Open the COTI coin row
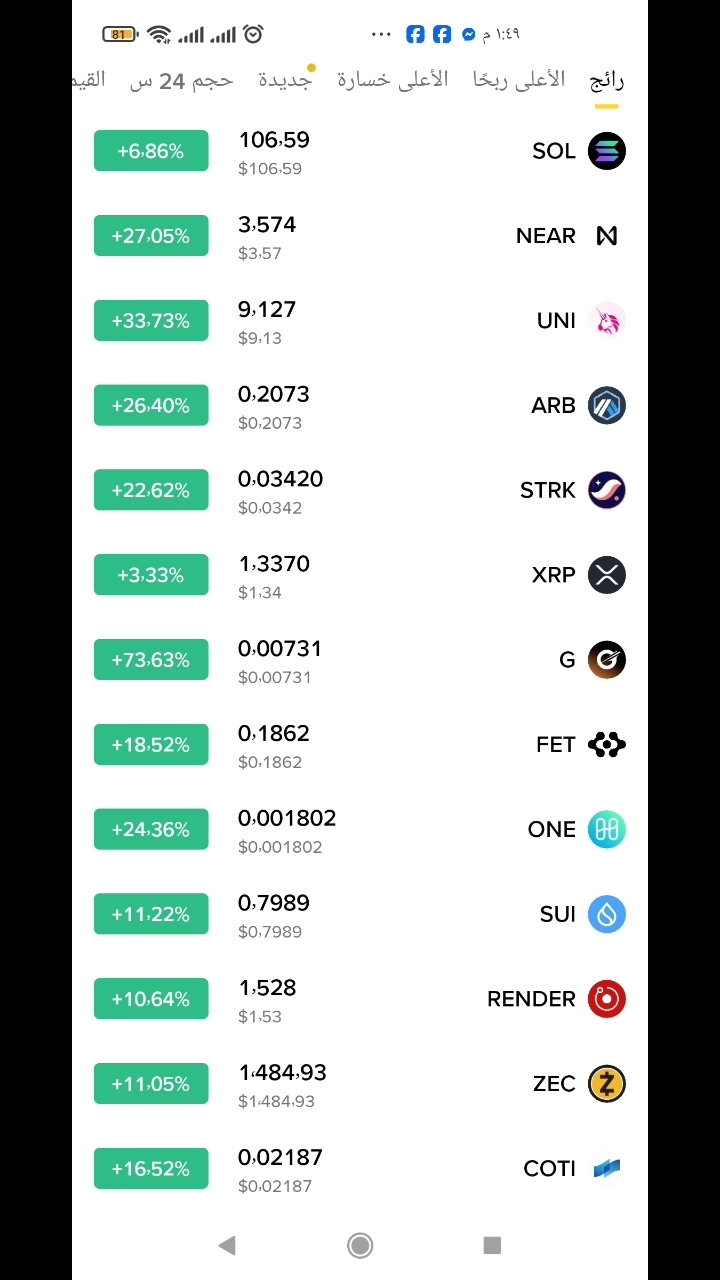The height and width of the screenshot is (1280, 720). [x=360, y=1169]
